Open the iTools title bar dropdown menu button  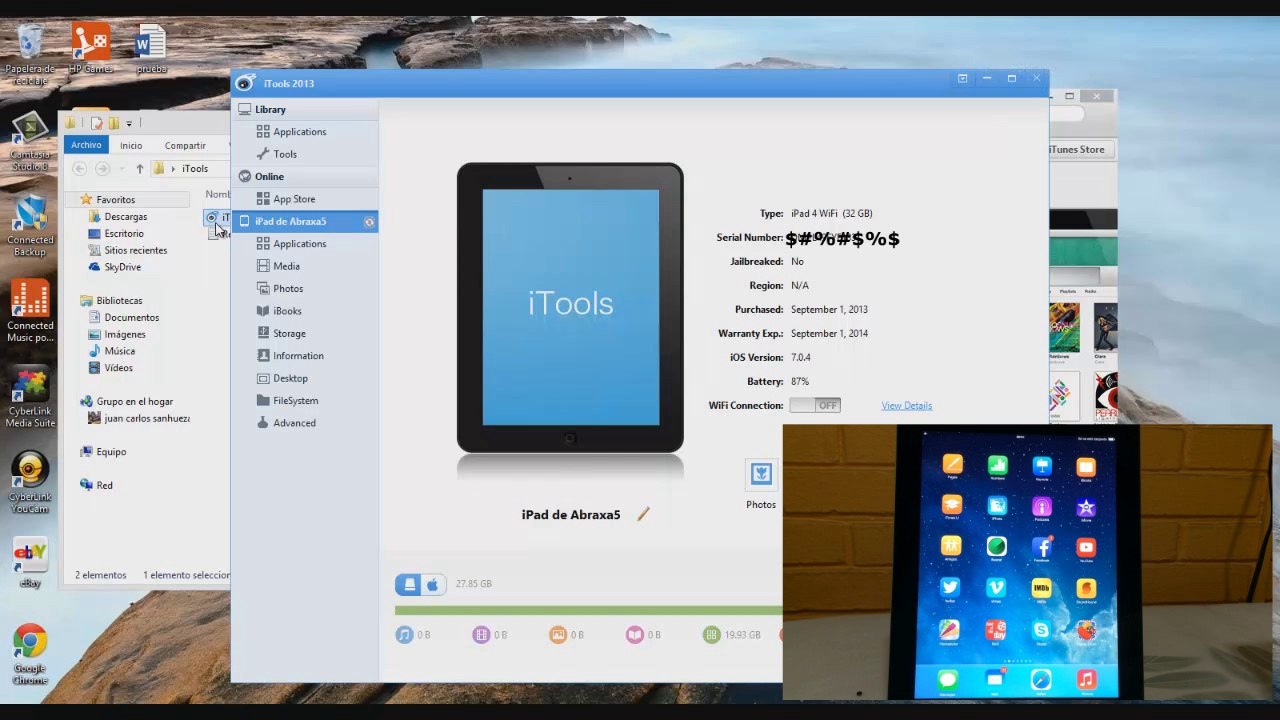coord(962,78)
